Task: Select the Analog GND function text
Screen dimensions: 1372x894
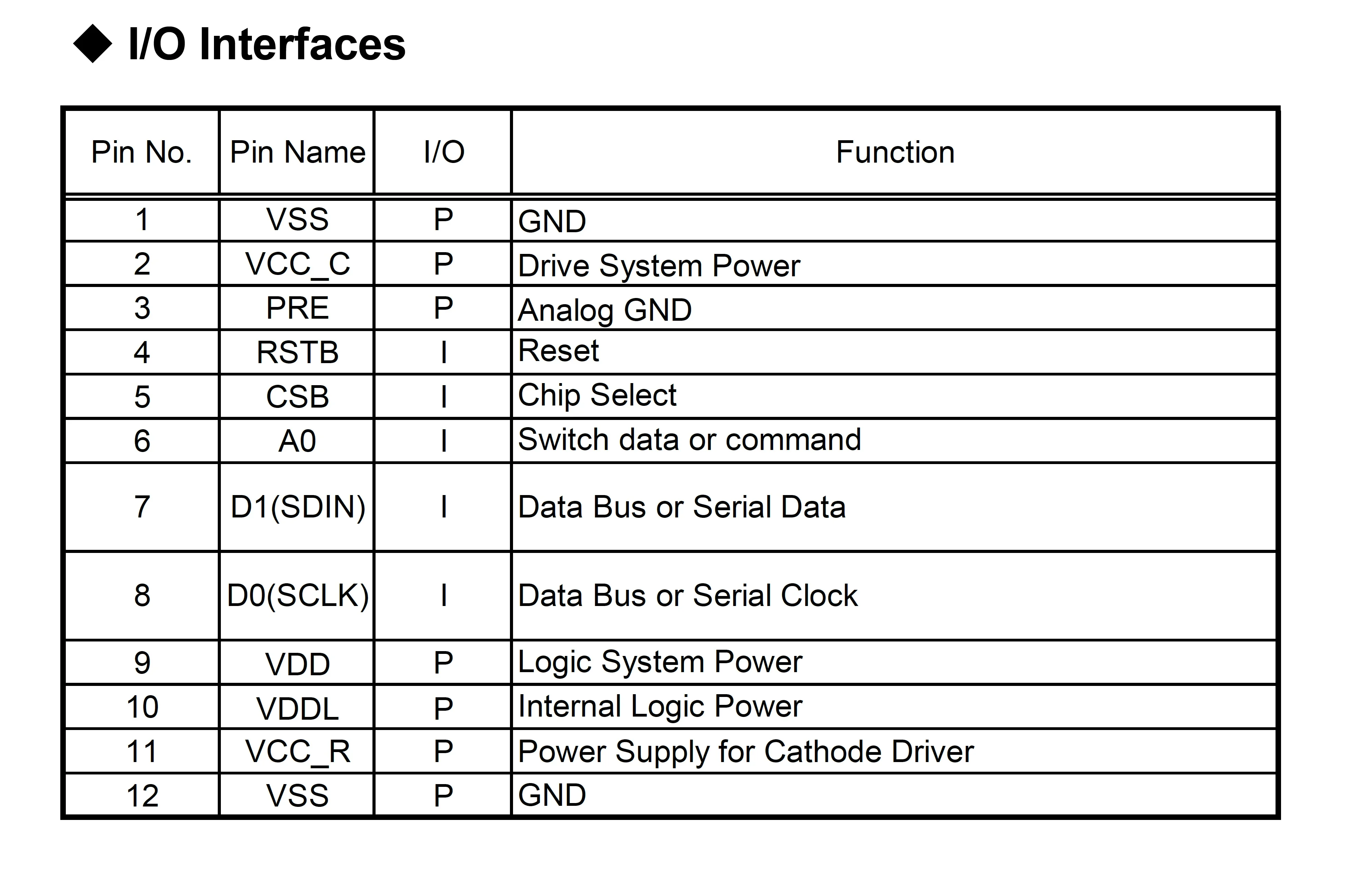Action: pos(605,310)
